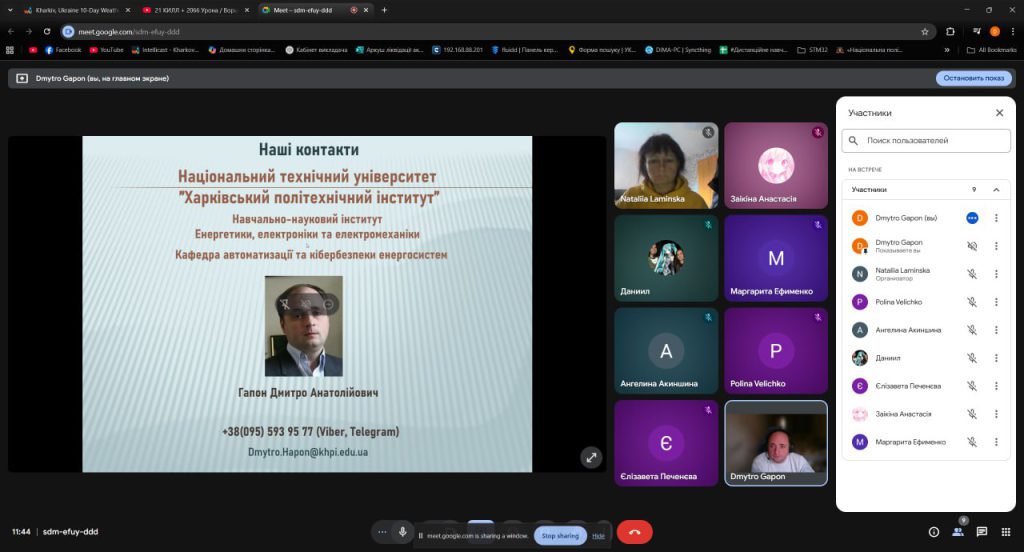Open more options for Даниил
This screenshot has width=1024, height=552.
click(996, 358)
